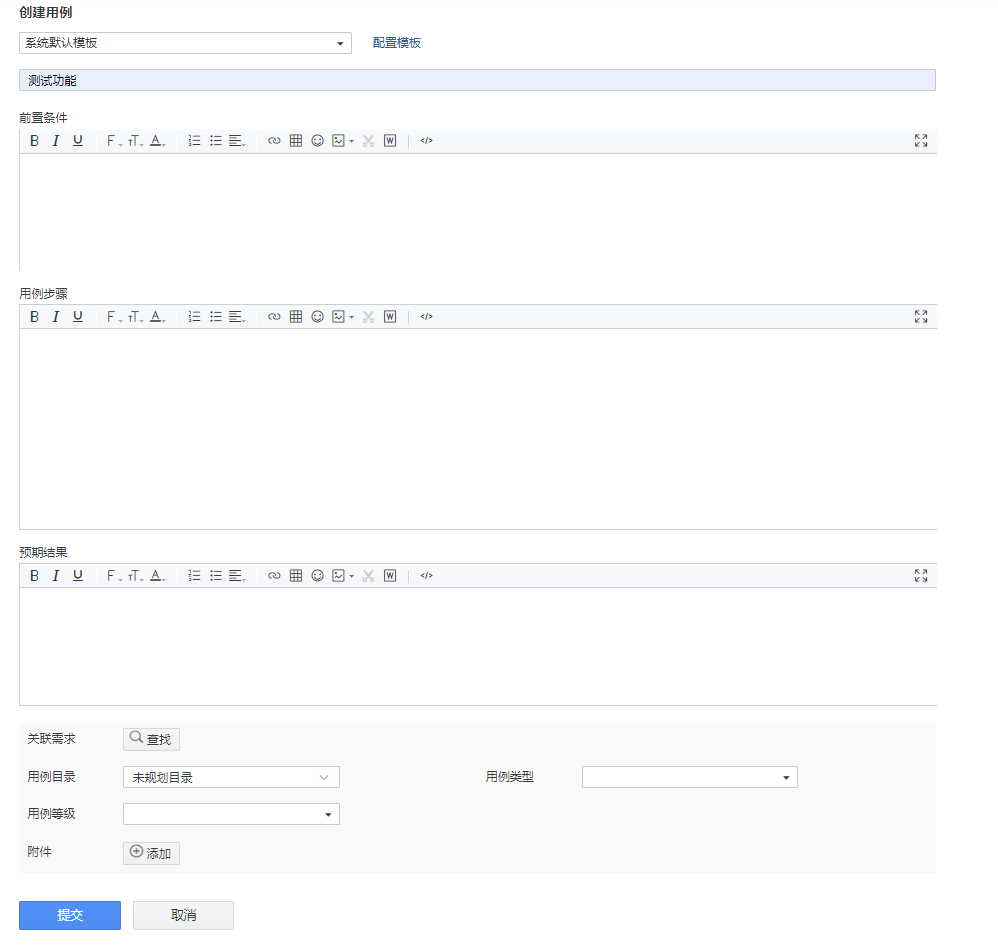
Task: Open font size dropdown in 预期结果 toolbar
Action: coord(136,575)
